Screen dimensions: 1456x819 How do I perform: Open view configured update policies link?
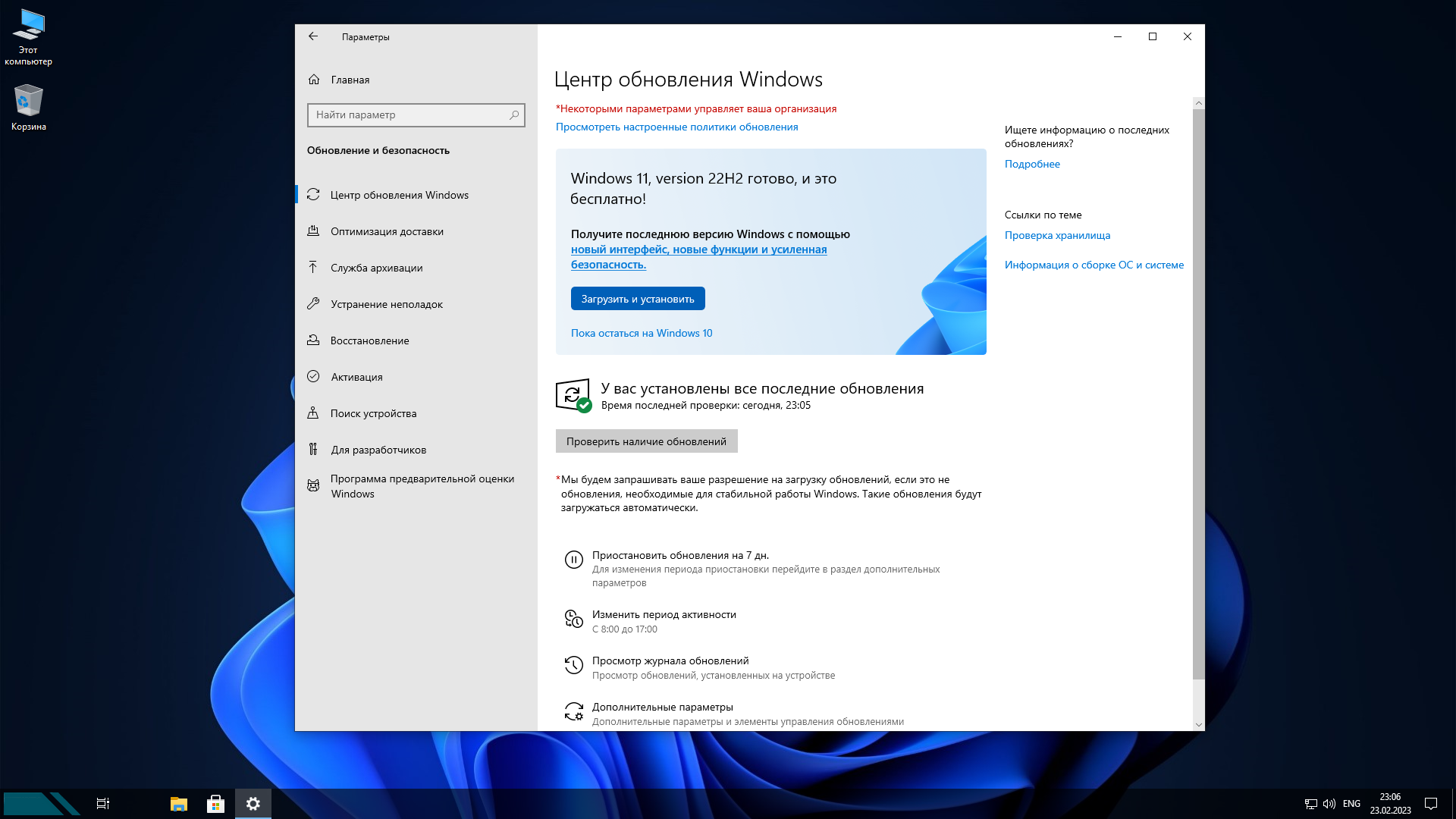point(676,127)
